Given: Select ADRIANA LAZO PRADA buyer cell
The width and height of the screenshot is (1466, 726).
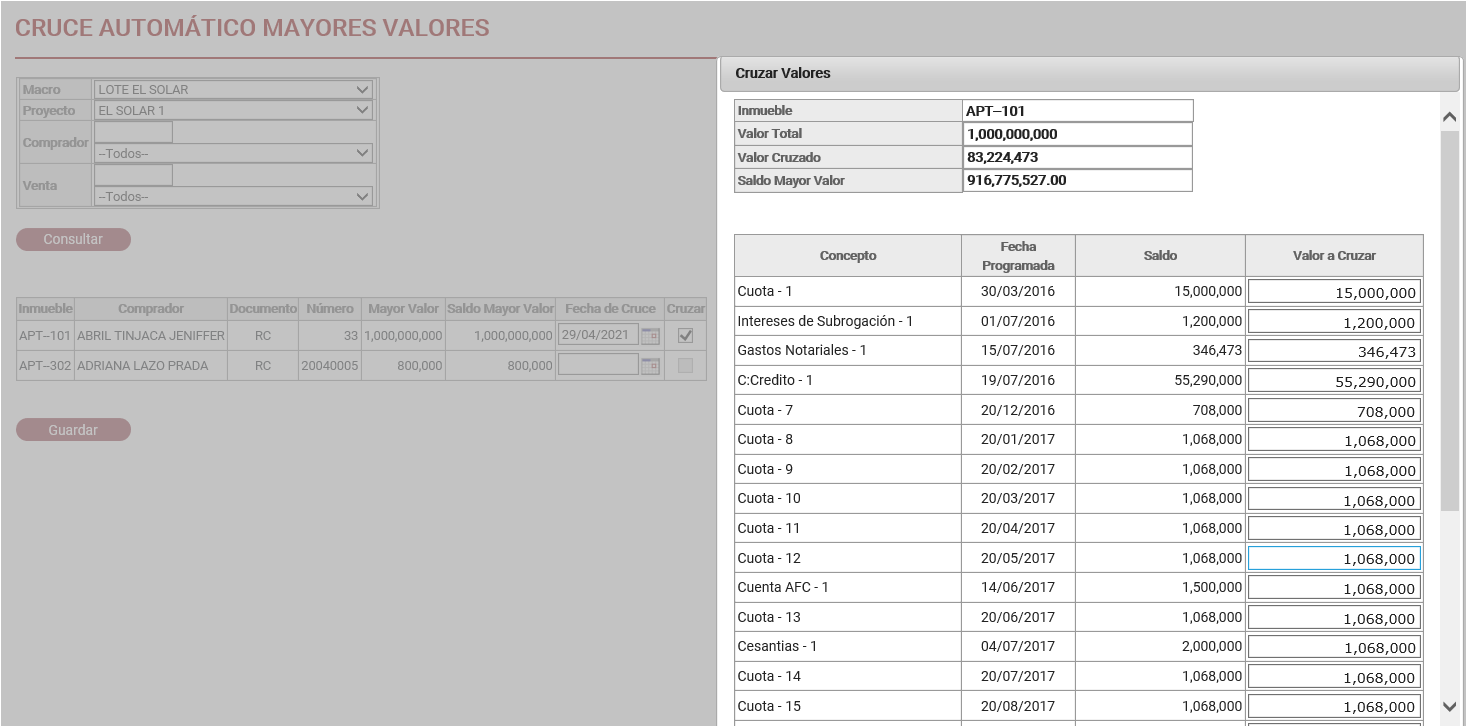Looking at the screenshot, I should point(151,366).
